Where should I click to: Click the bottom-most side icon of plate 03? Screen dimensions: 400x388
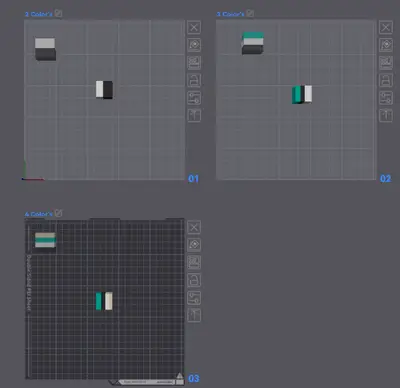194,315
